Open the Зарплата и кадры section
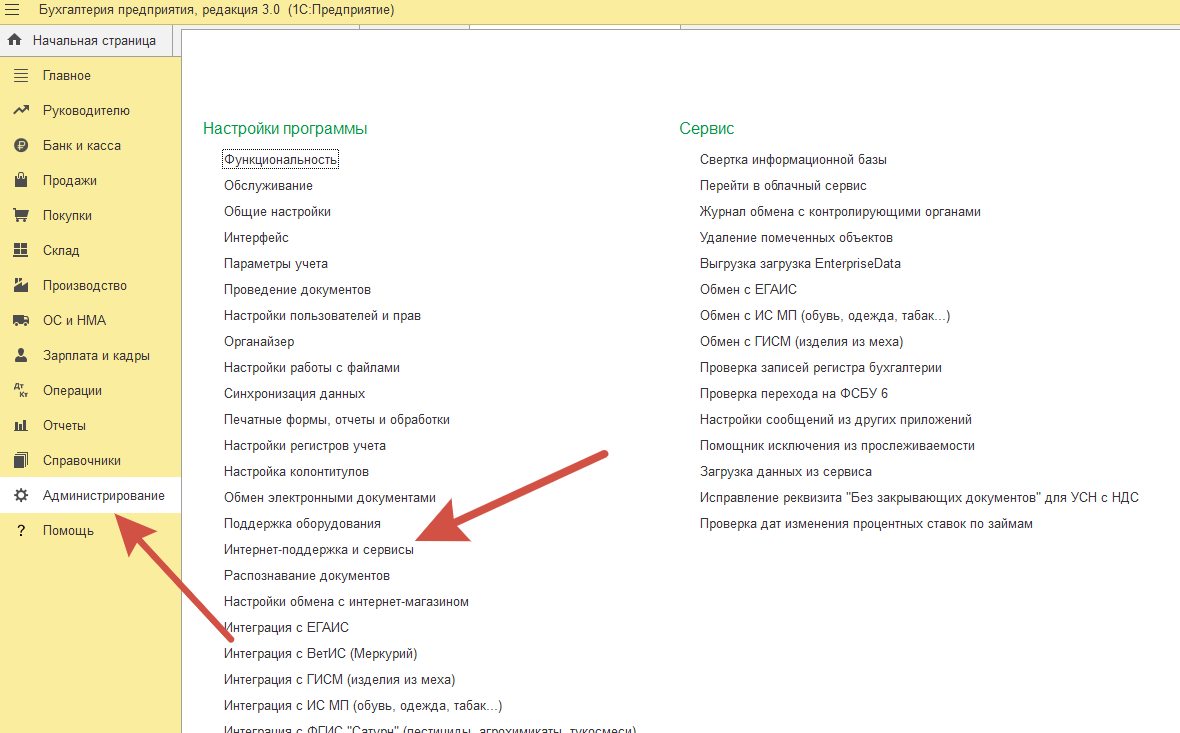Viewport: 1180px width, 733px height. point(95,356)
